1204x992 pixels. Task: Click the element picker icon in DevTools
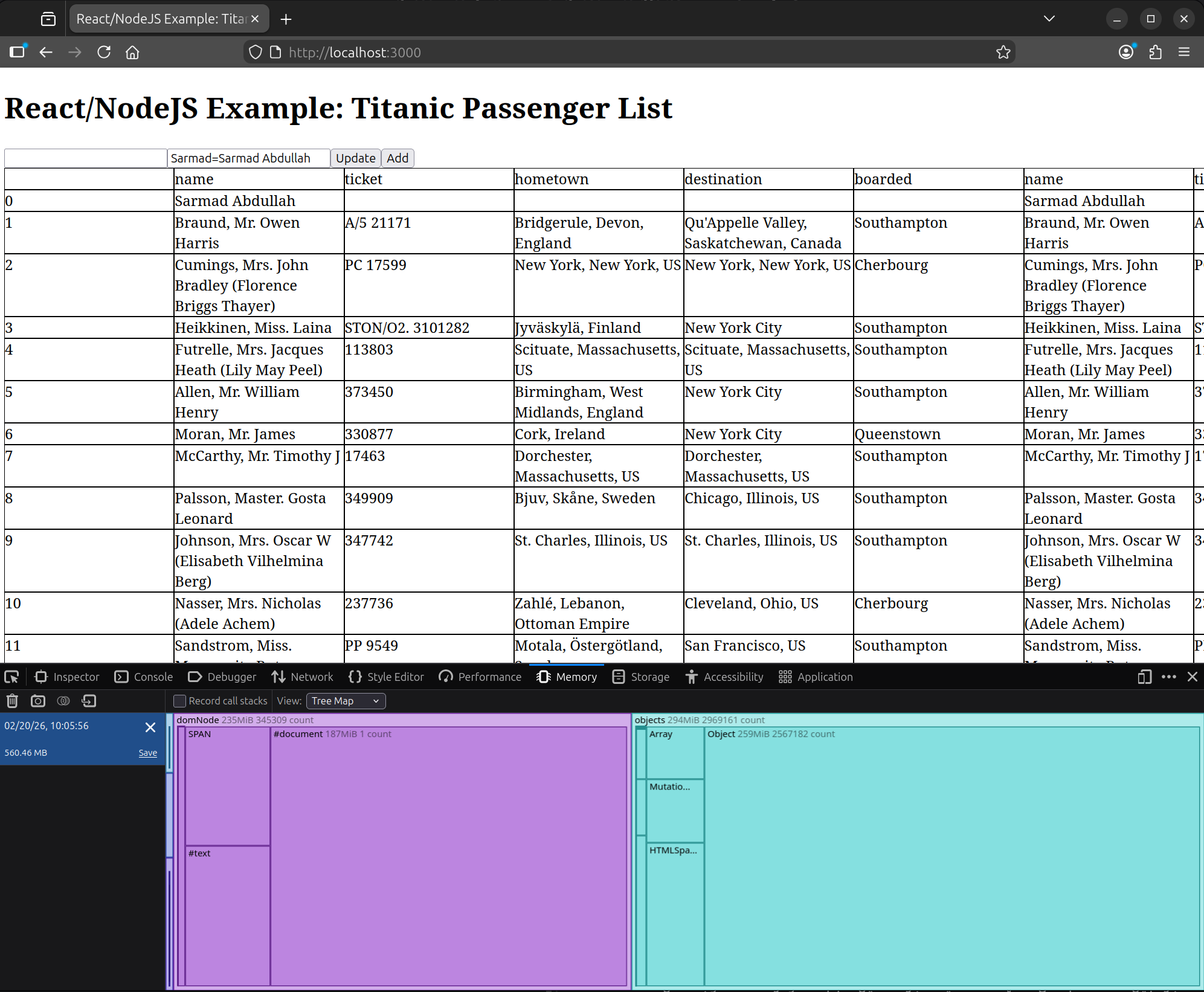[11, 677]
